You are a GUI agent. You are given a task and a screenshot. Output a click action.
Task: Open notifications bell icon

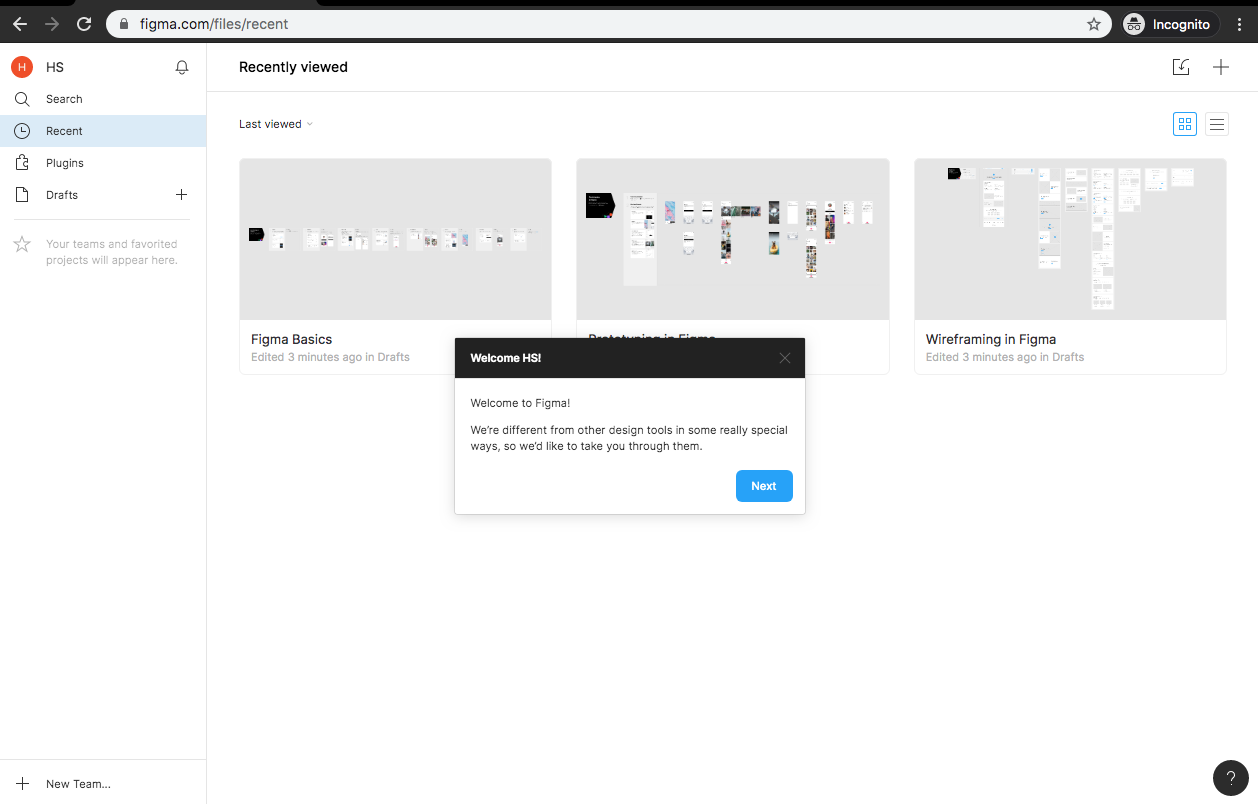(x=182, y=67)
